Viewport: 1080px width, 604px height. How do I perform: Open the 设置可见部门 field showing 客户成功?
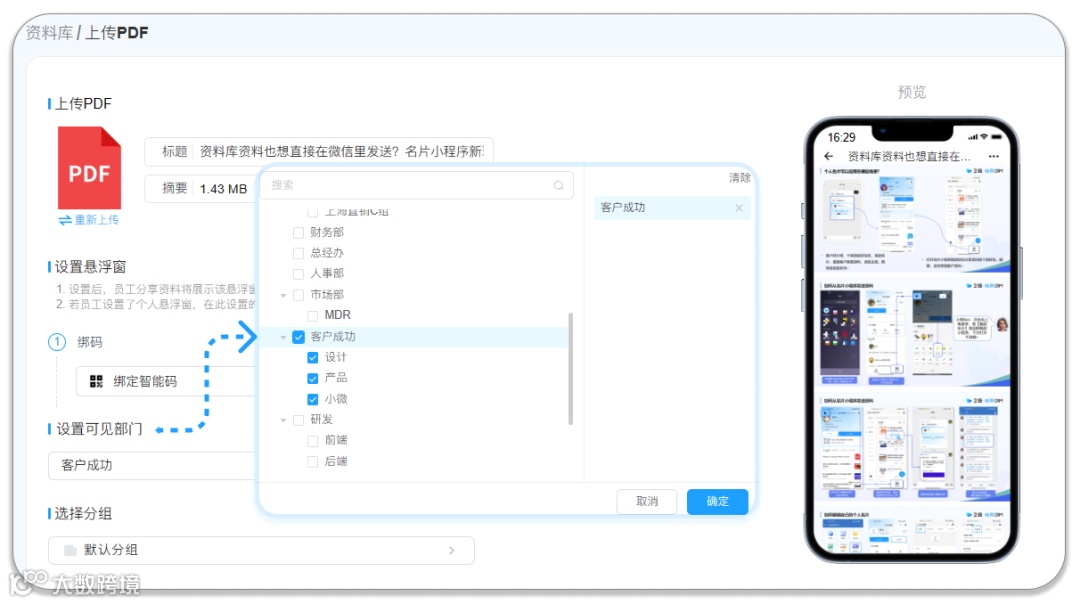tap(152, 466)
